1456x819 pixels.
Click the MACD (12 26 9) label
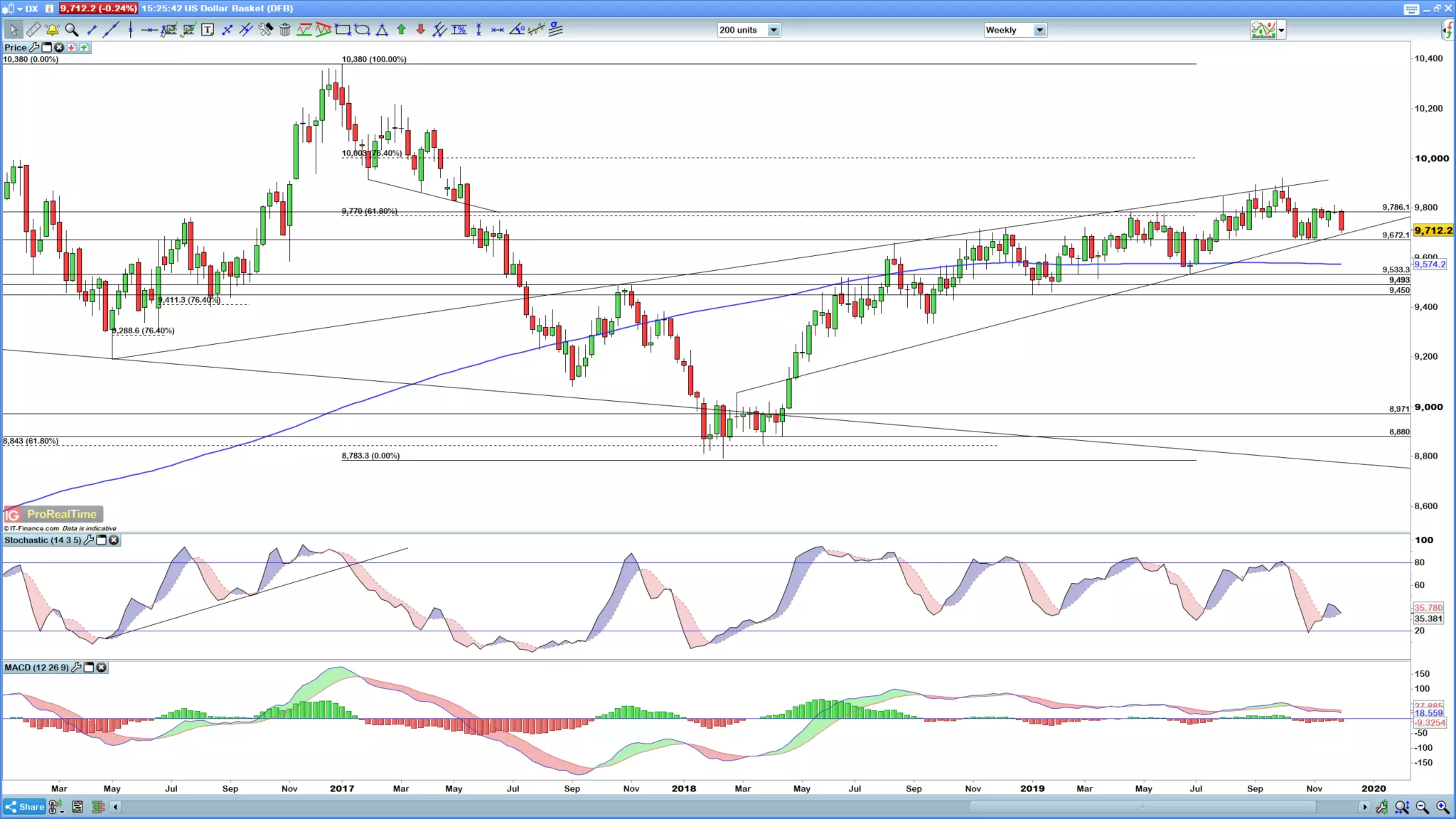pos(36,668)
